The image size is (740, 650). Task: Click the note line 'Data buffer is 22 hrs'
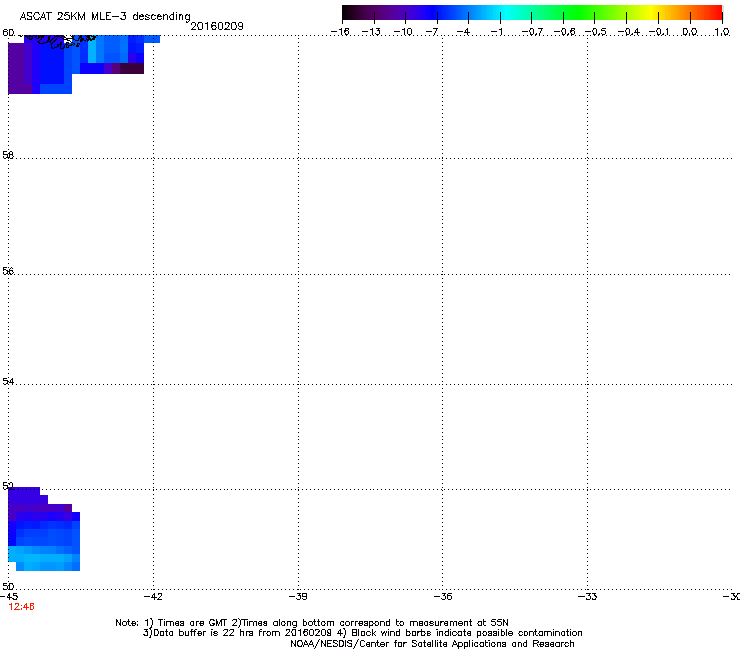[362, 633]
